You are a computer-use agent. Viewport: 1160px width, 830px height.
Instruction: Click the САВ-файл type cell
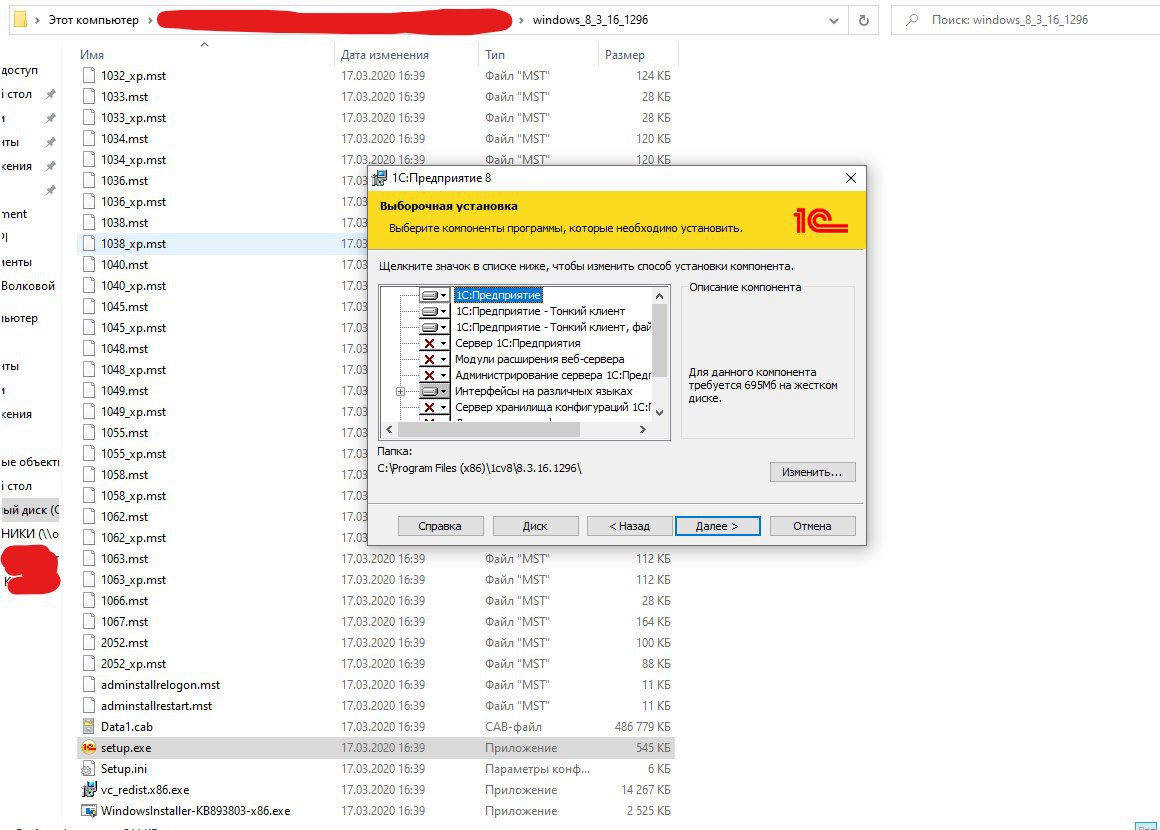[513, 726]
